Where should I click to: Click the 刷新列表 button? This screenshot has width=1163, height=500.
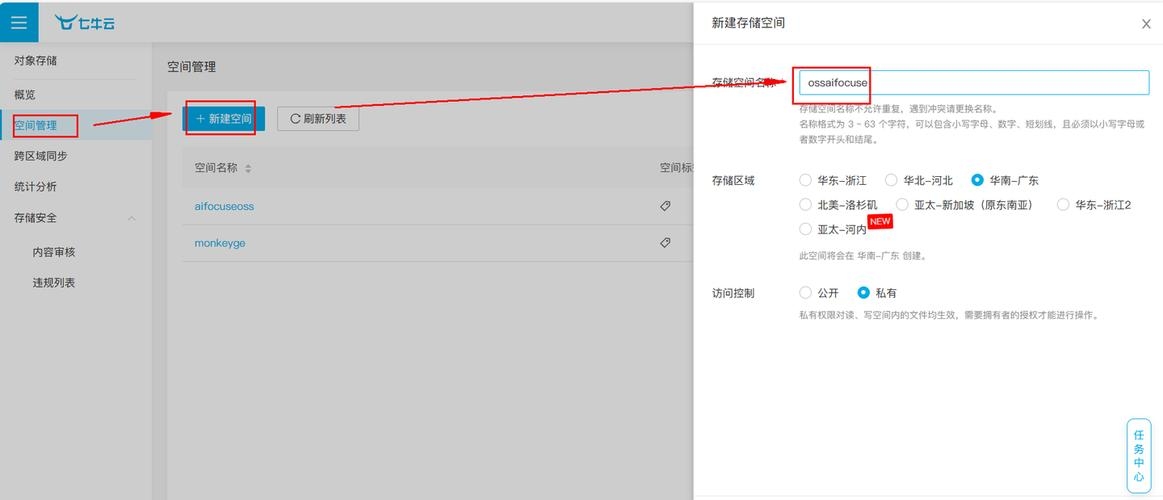(x=318, y=119)
